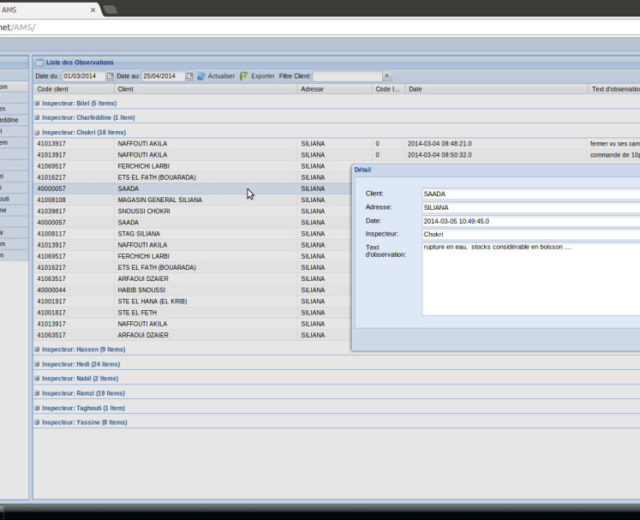This screenshot has width=640, height=520.
Task: Expand the Inspecteur: Hassen group
Action: point(38,350)
